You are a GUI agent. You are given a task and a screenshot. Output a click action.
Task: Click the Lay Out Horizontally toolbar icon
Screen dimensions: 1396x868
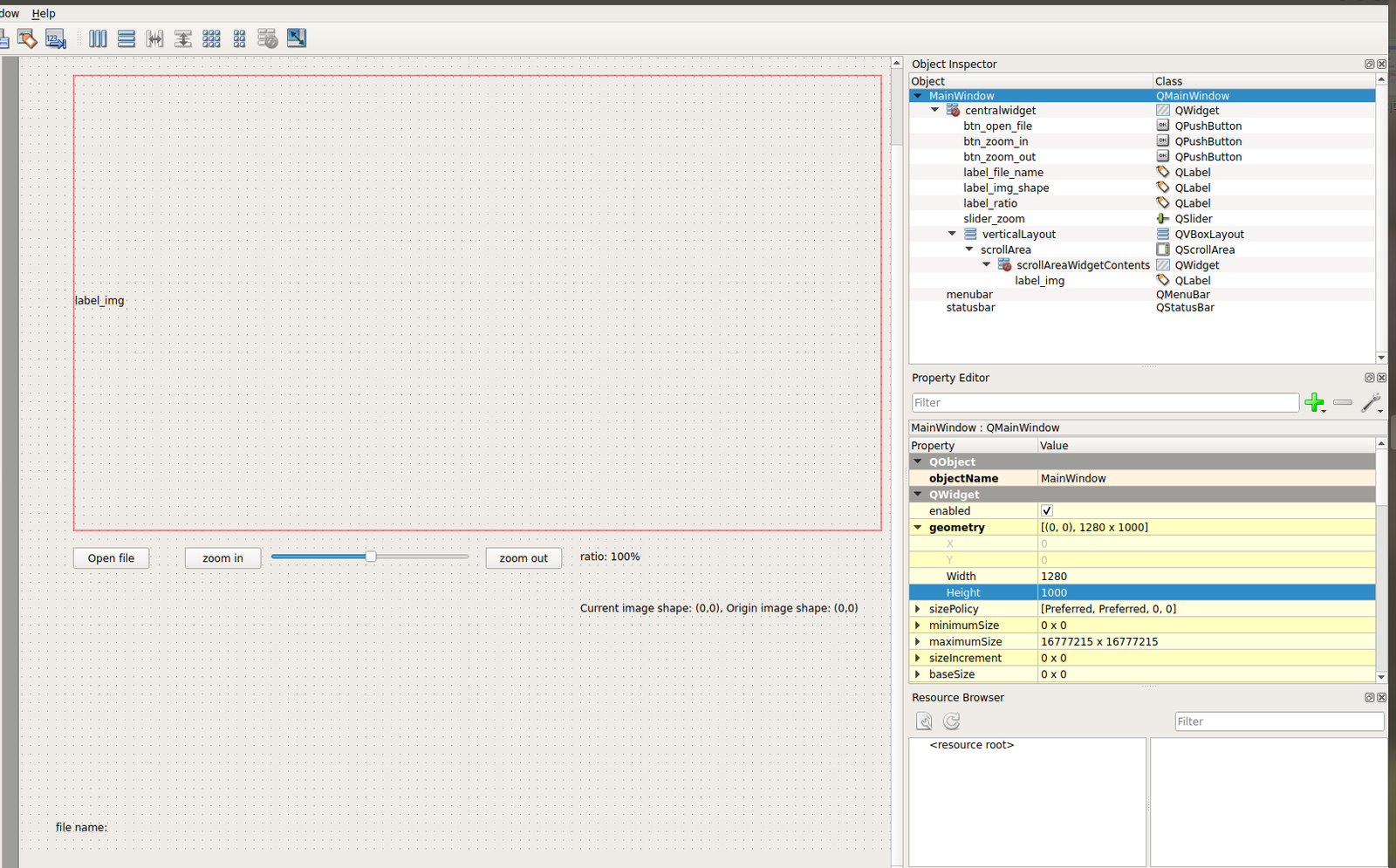click(98, 38)
